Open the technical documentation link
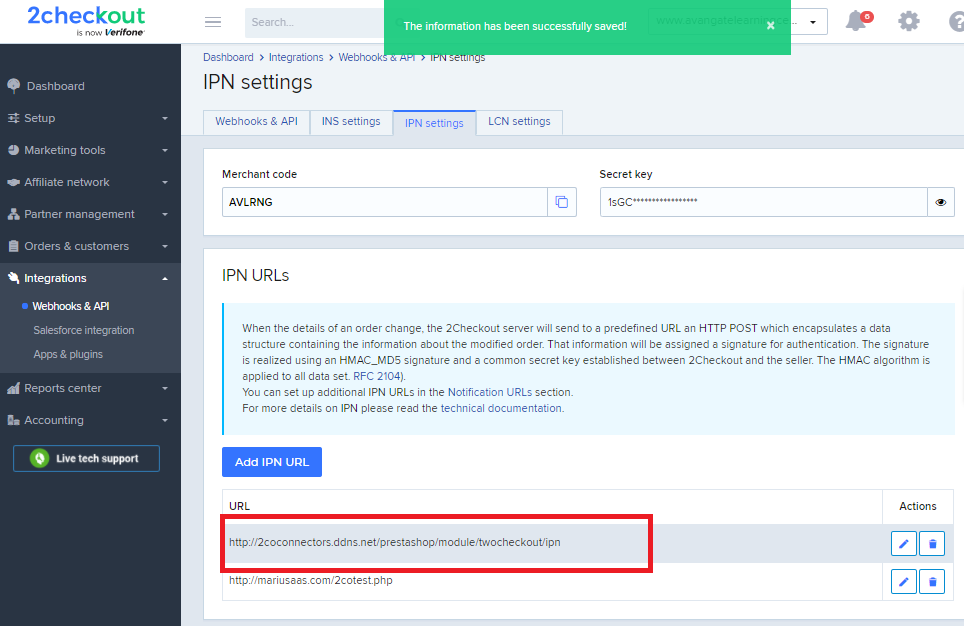This screenshot has height=626, width=964. 501,408
